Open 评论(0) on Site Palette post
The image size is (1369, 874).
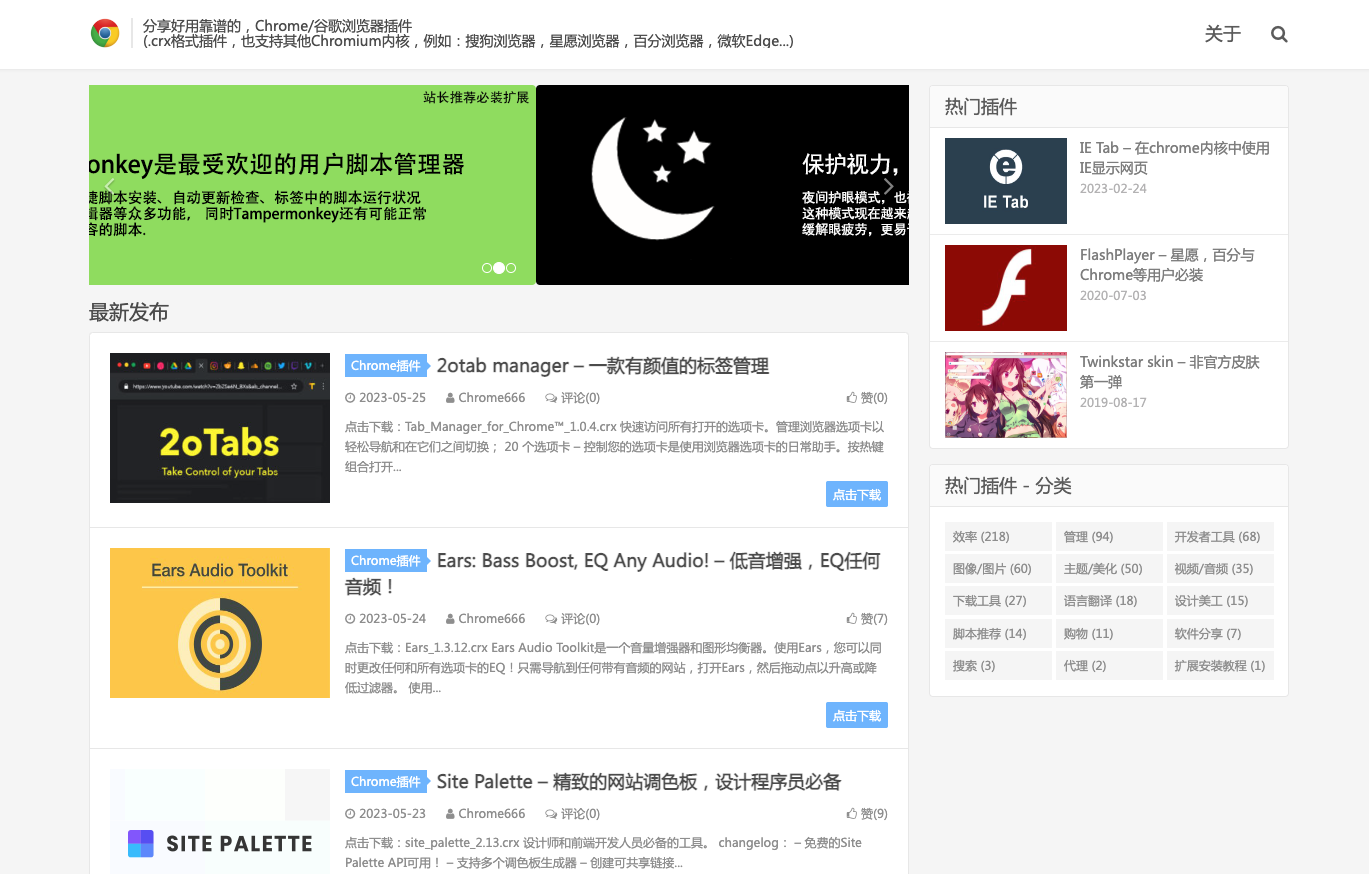tap(573, 813)
